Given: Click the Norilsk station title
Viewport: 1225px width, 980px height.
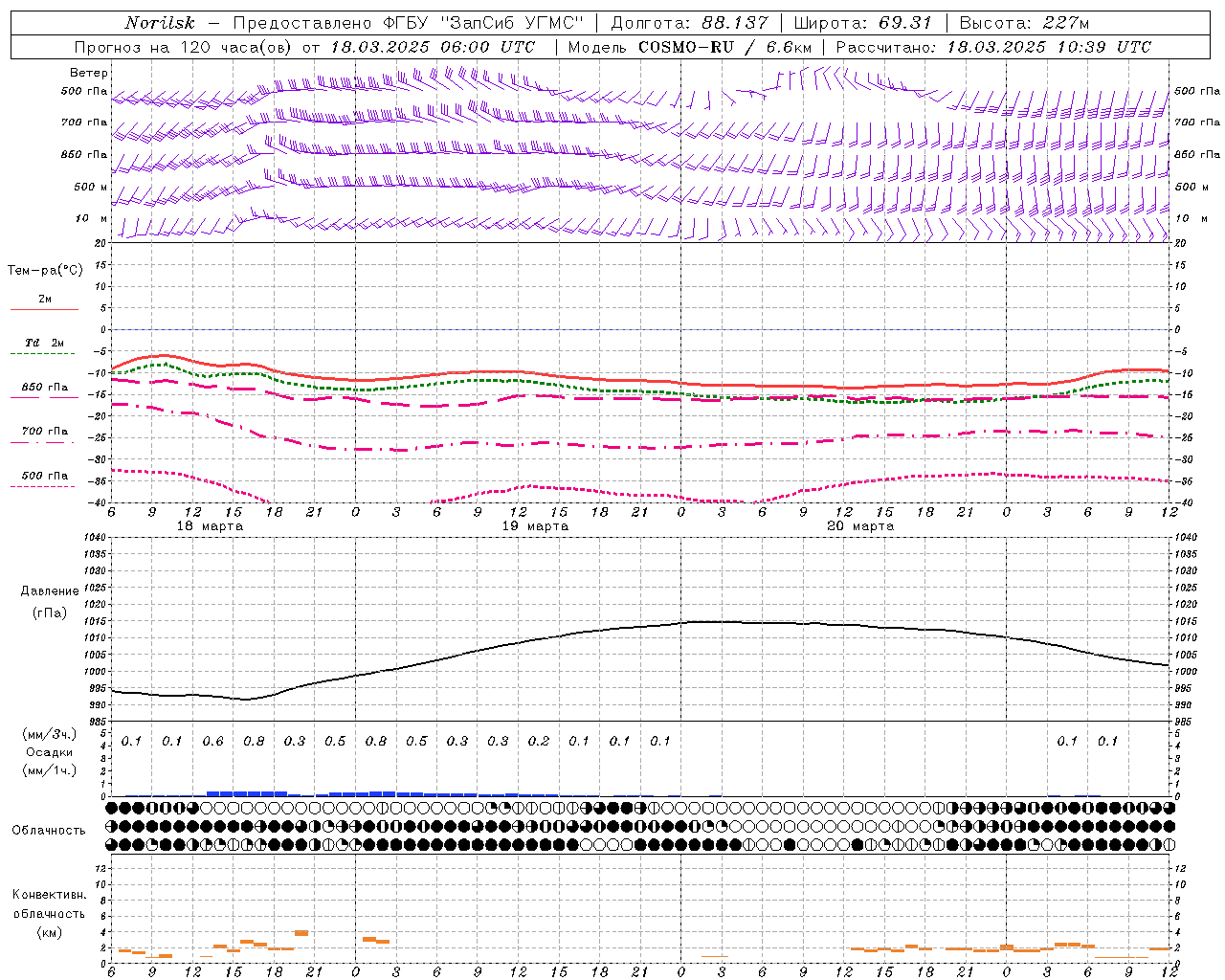Looking at the screenshot, I should pyautogui.click(x=160, y=23).
